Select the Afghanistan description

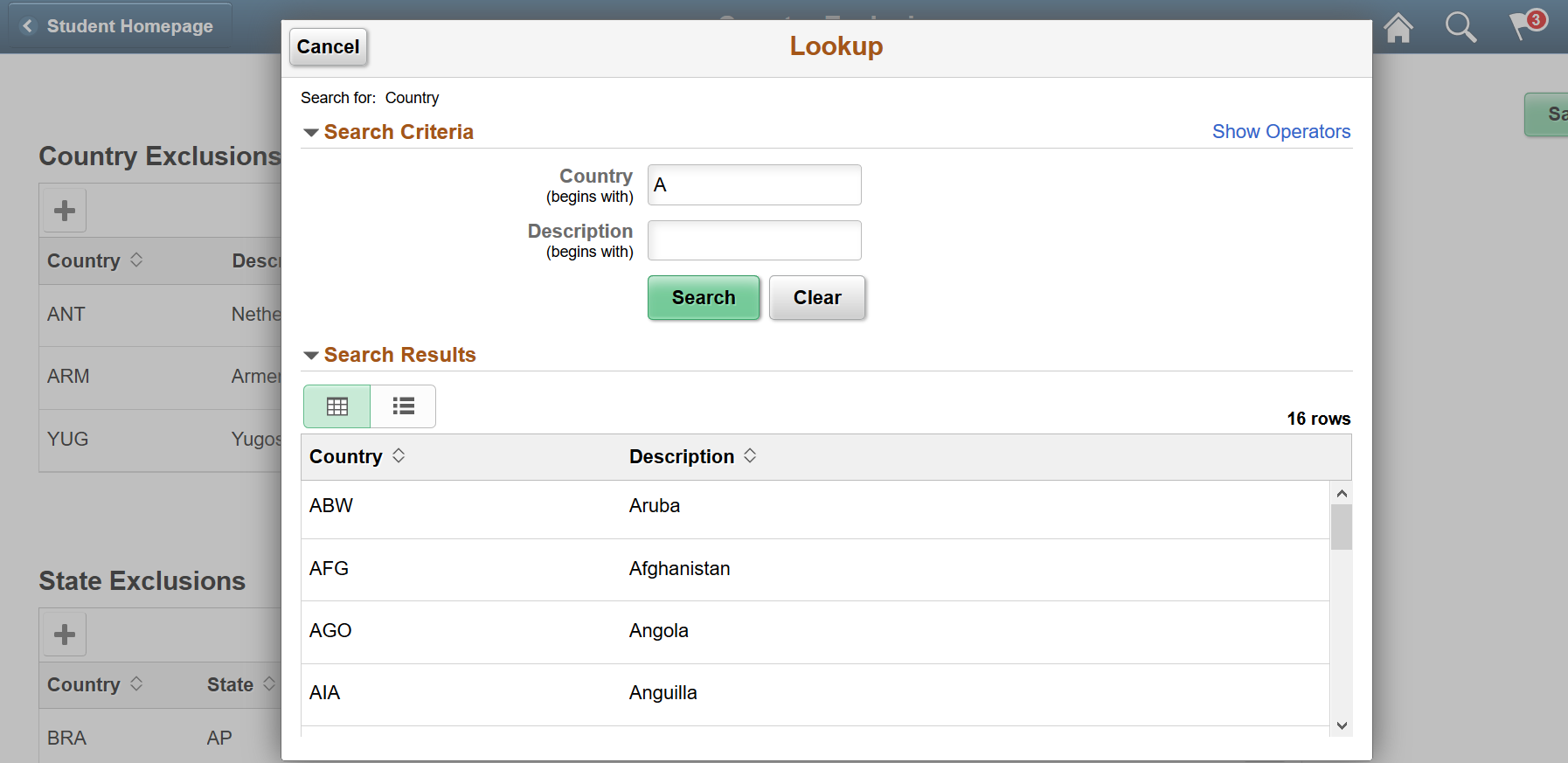pyautogui.click(x=679, y=568)
